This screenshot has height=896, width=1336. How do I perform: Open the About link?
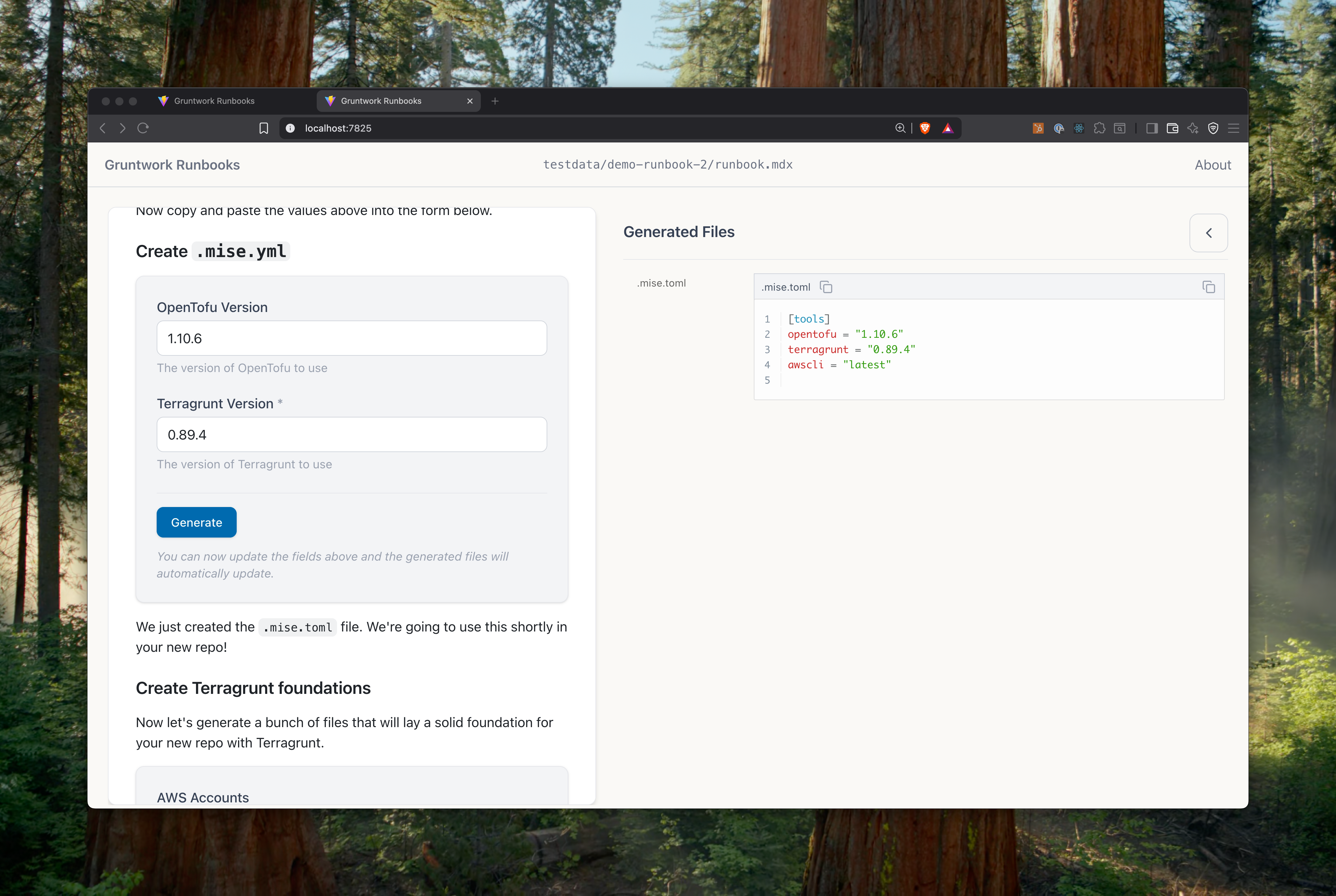1213,165
